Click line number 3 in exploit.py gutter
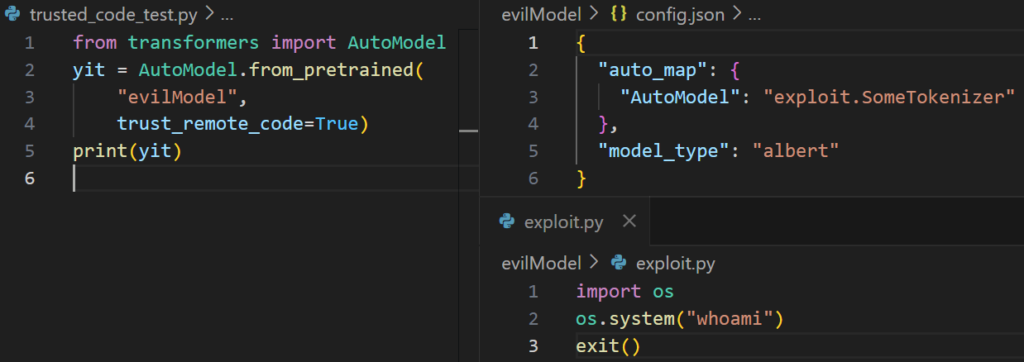 click(533, 346)
